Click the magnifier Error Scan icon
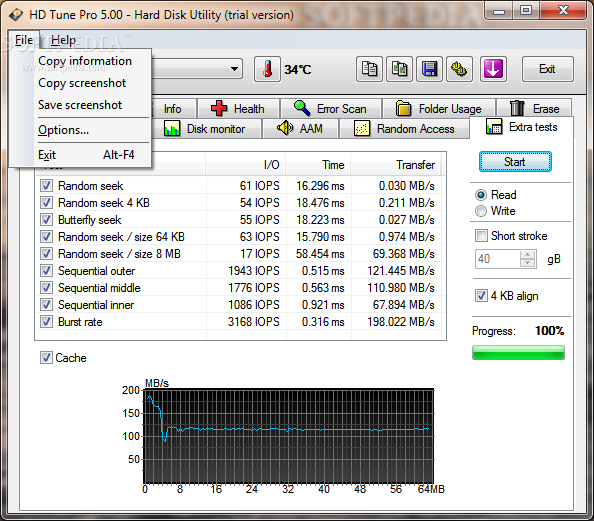 tap(302, 108)
